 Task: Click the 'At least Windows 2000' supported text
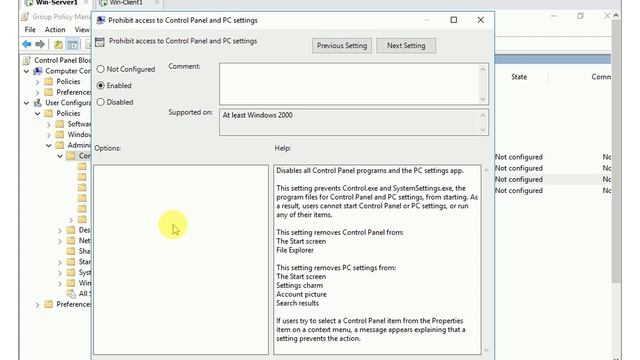(x=258, y=115)
